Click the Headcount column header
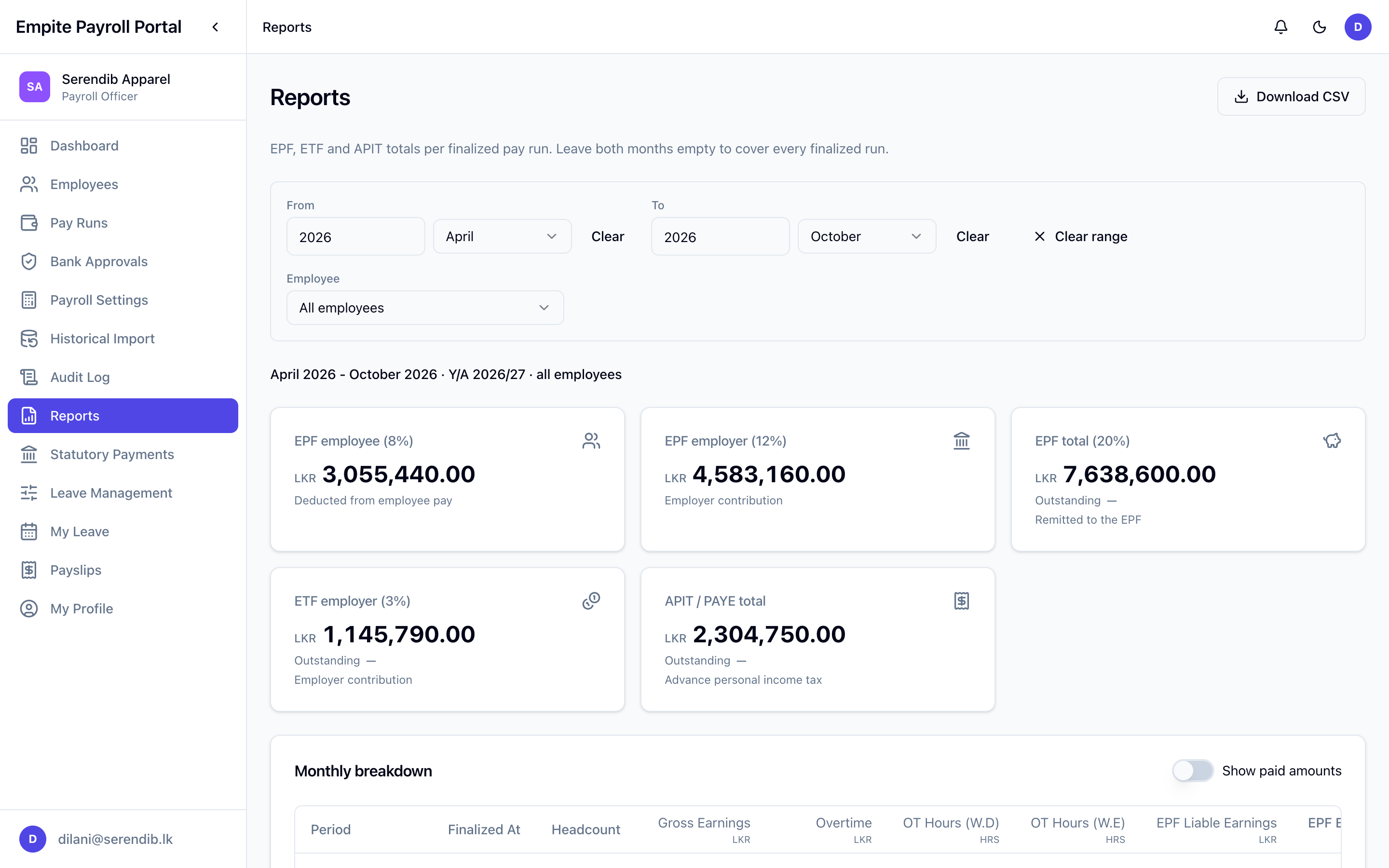Image resolution: width=1389 pixels, height=868 pixels. point(586,829)
